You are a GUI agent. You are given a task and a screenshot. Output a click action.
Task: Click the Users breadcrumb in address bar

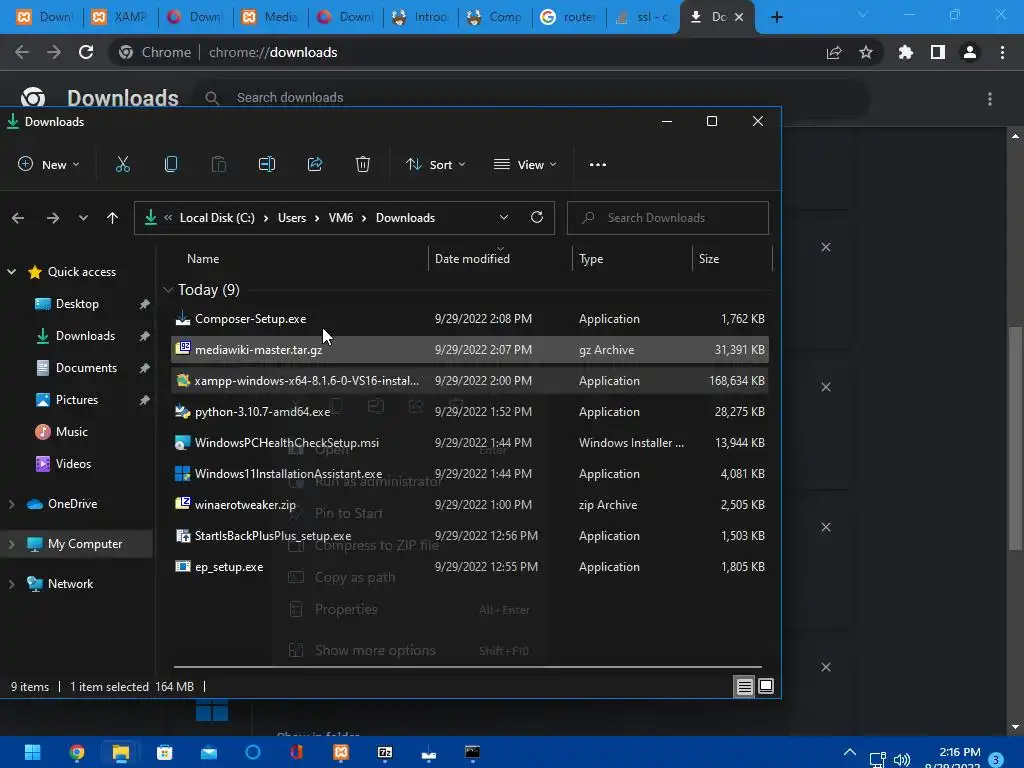292,217
